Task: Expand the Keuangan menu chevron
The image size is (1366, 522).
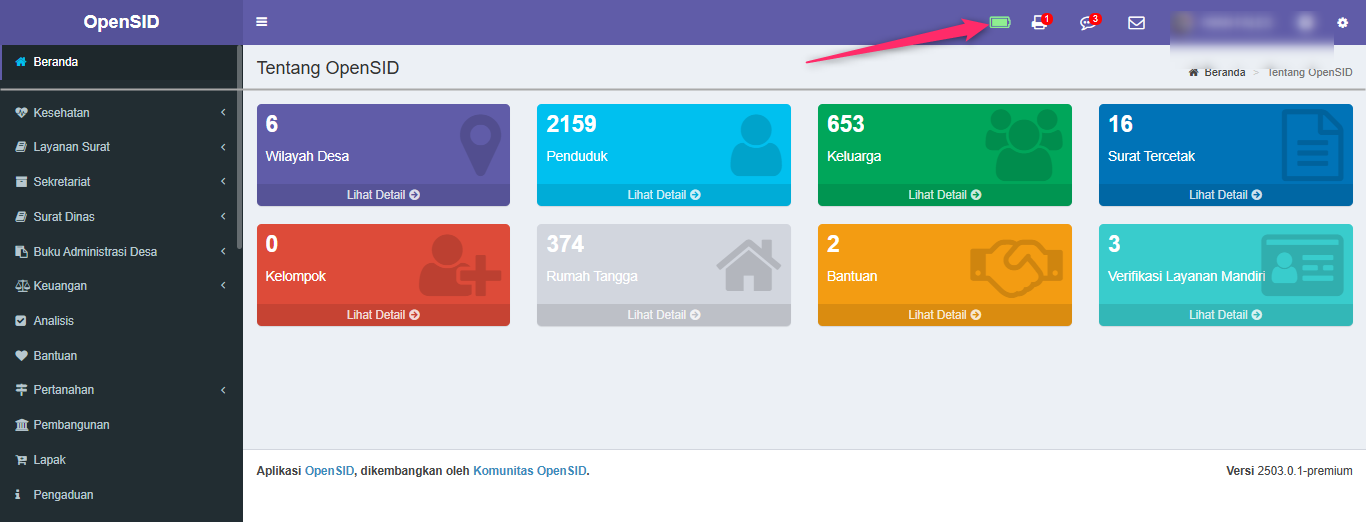Action: tap(224, 286)
